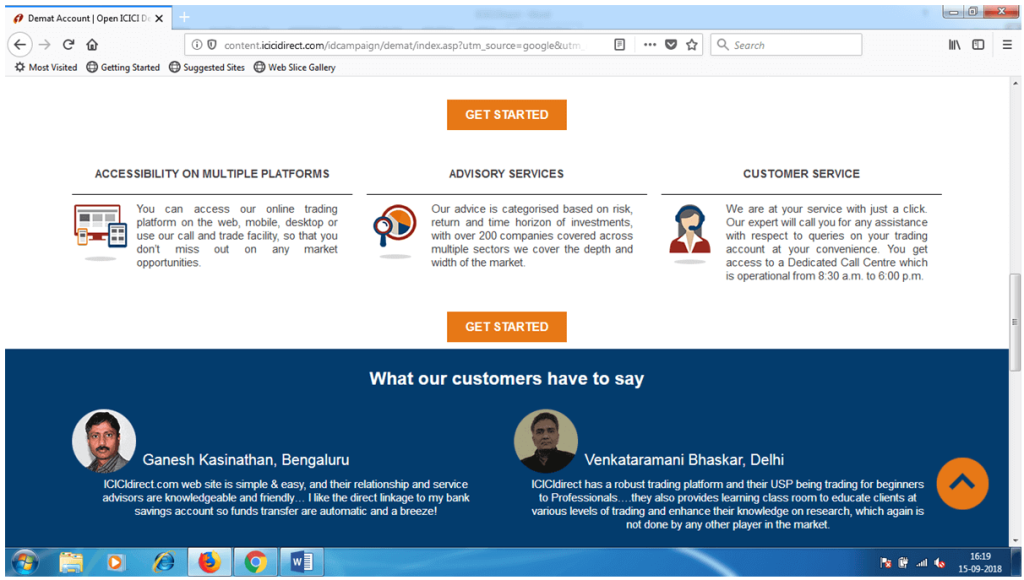Close the Demat Account tab
Image resolution: width=1024 pixels, height=580 pixels.
(159, 18)
